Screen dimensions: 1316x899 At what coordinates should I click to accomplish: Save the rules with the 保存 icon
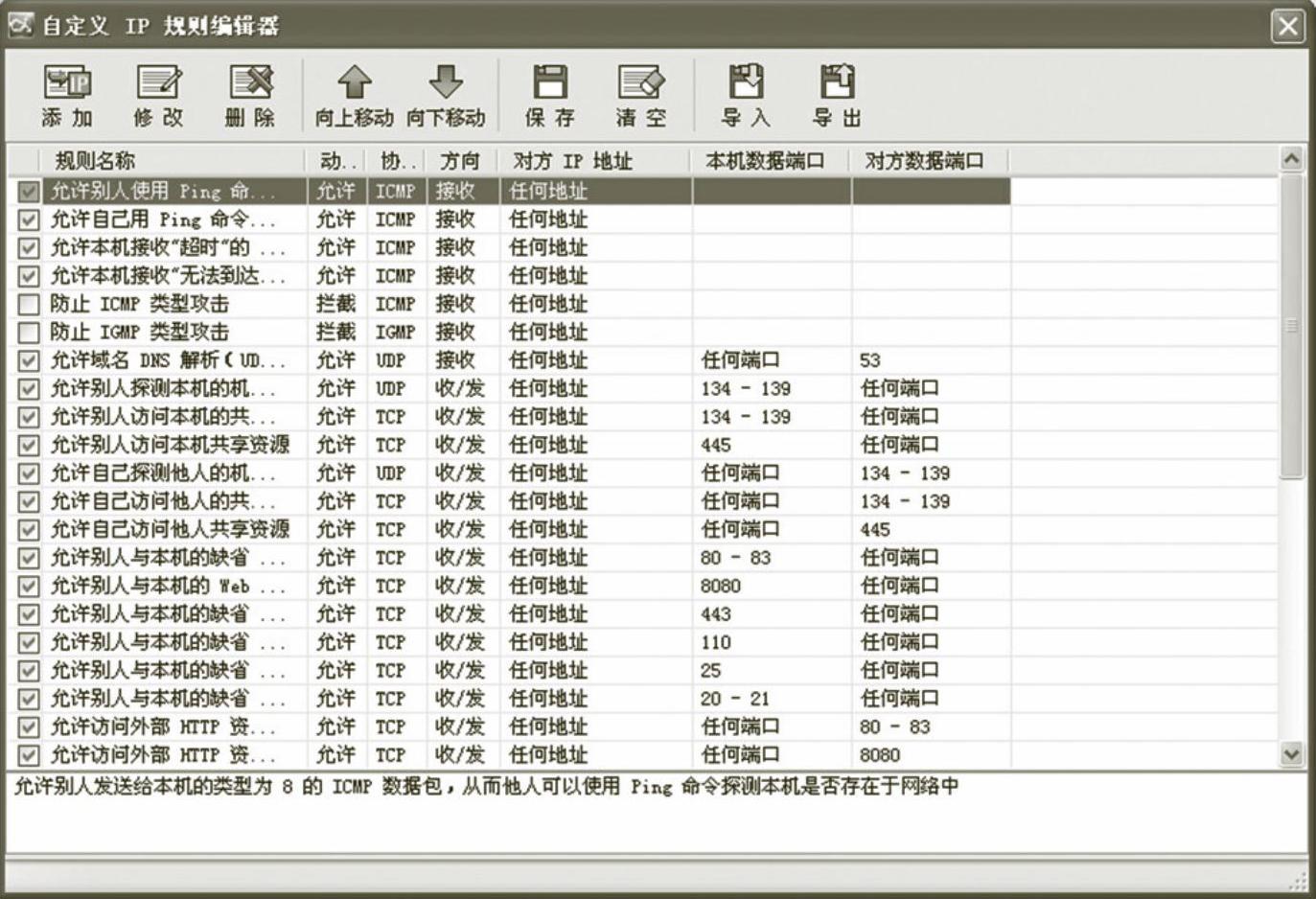pos(549,96)
